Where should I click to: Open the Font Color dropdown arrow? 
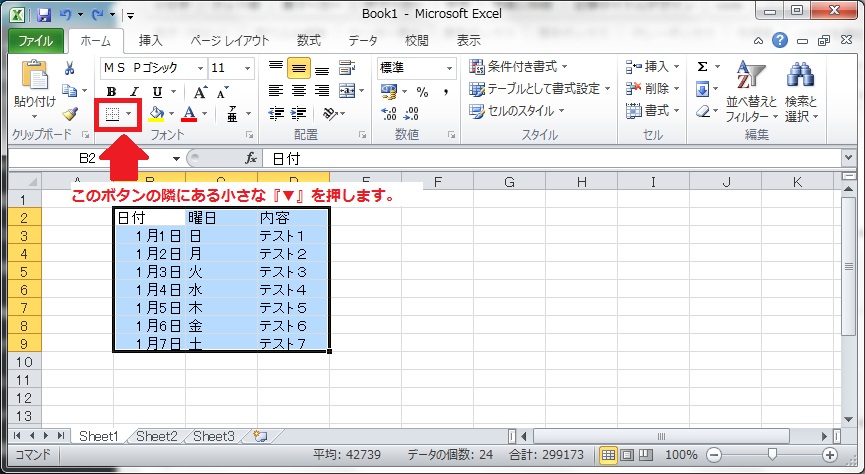(x=205, y=114)
